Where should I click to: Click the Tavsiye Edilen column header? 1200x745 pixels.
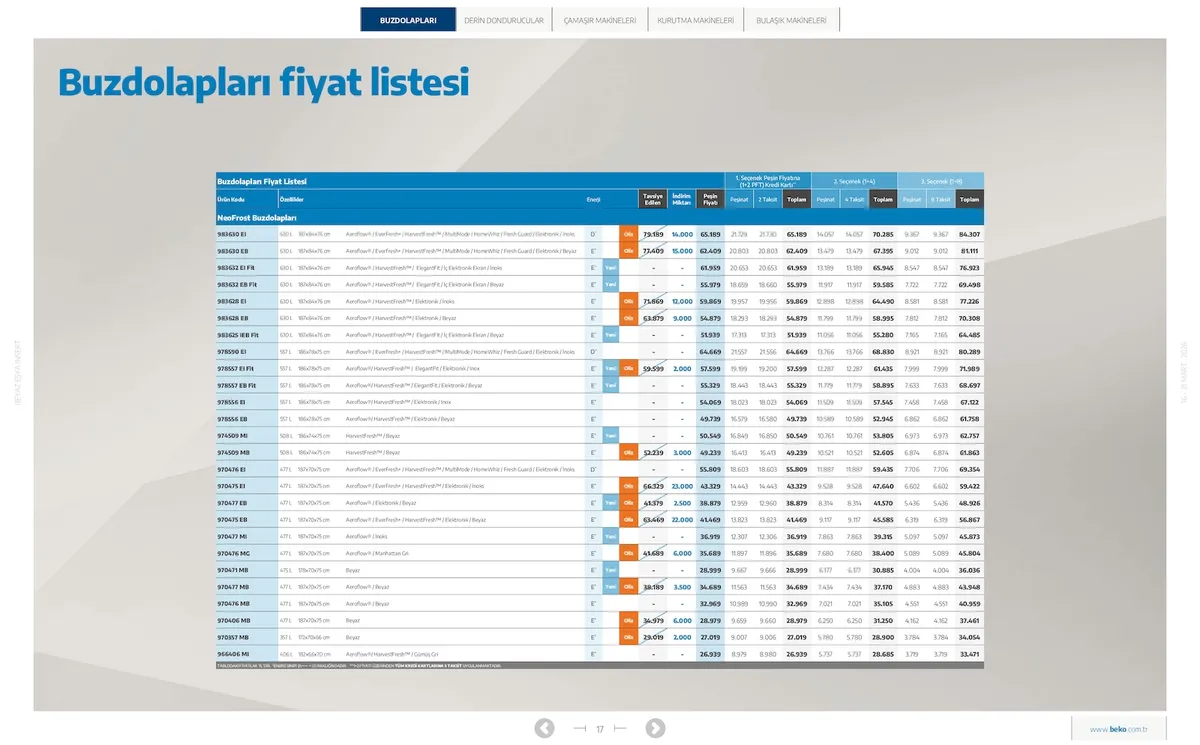653,199
